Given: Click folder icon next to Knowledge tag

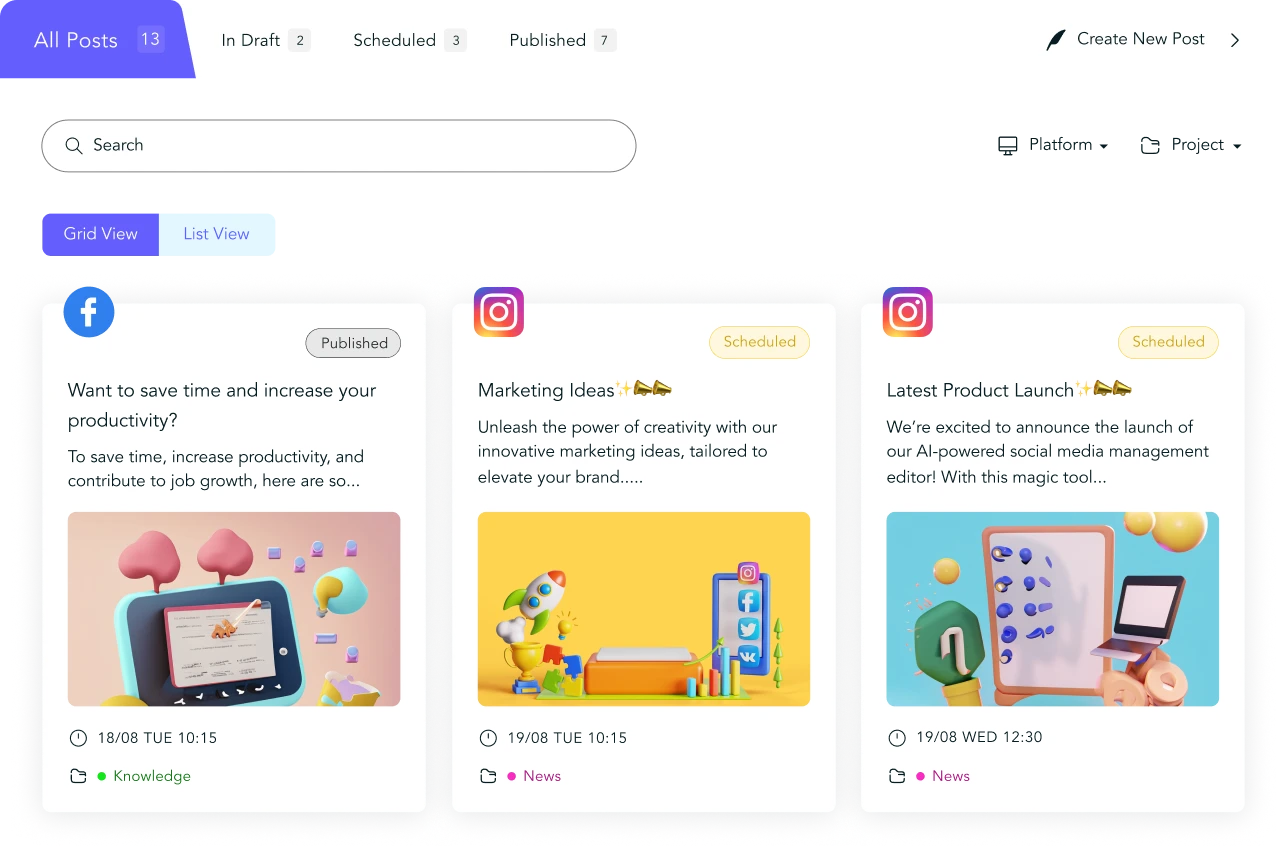Looking at the screenshot, I should [78, 776].
